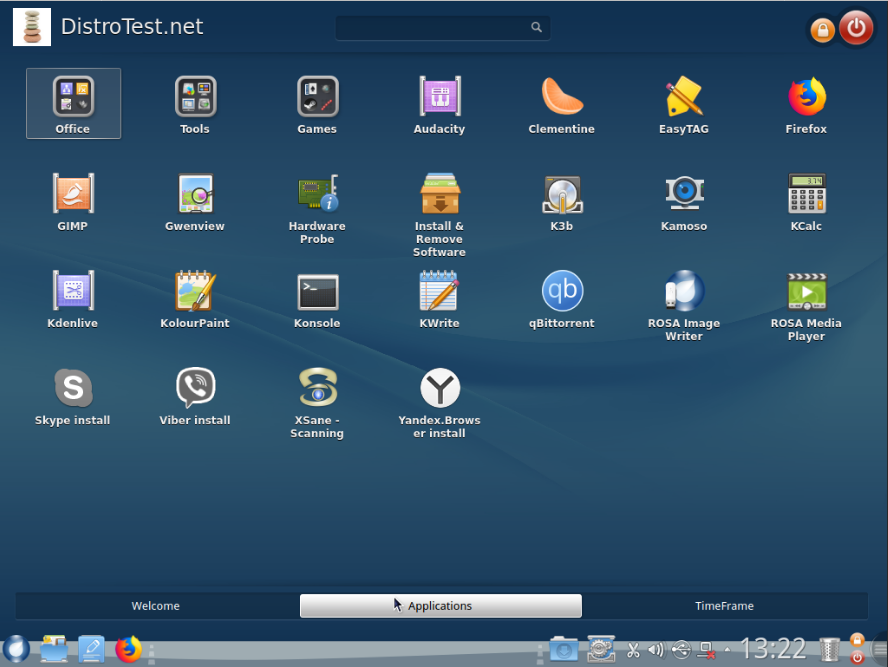The height and width of the screenshot is (667, 888).
Task: Click the disconnected network tray icon
Action: [x=706, y=650]
